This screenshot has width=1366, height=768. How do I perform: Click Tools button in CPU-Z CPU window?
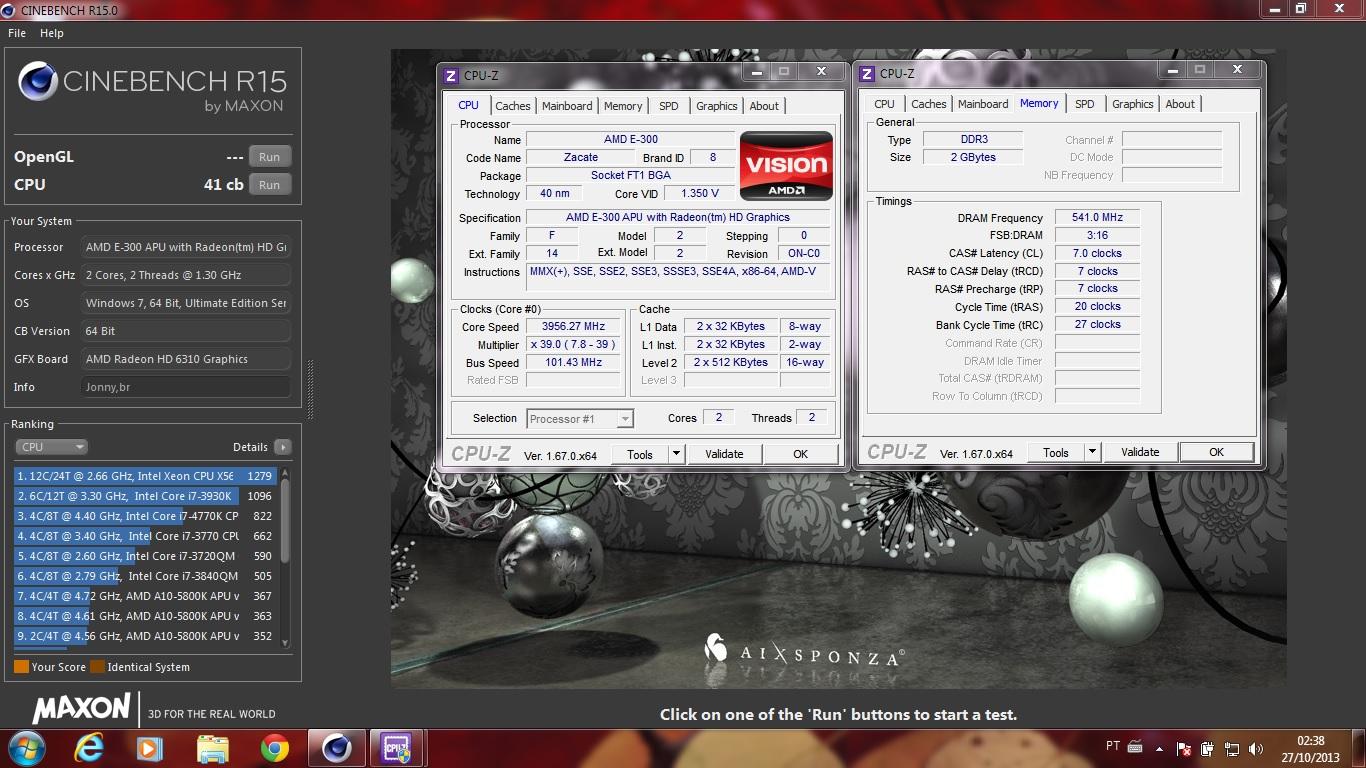tap(640, 454)
